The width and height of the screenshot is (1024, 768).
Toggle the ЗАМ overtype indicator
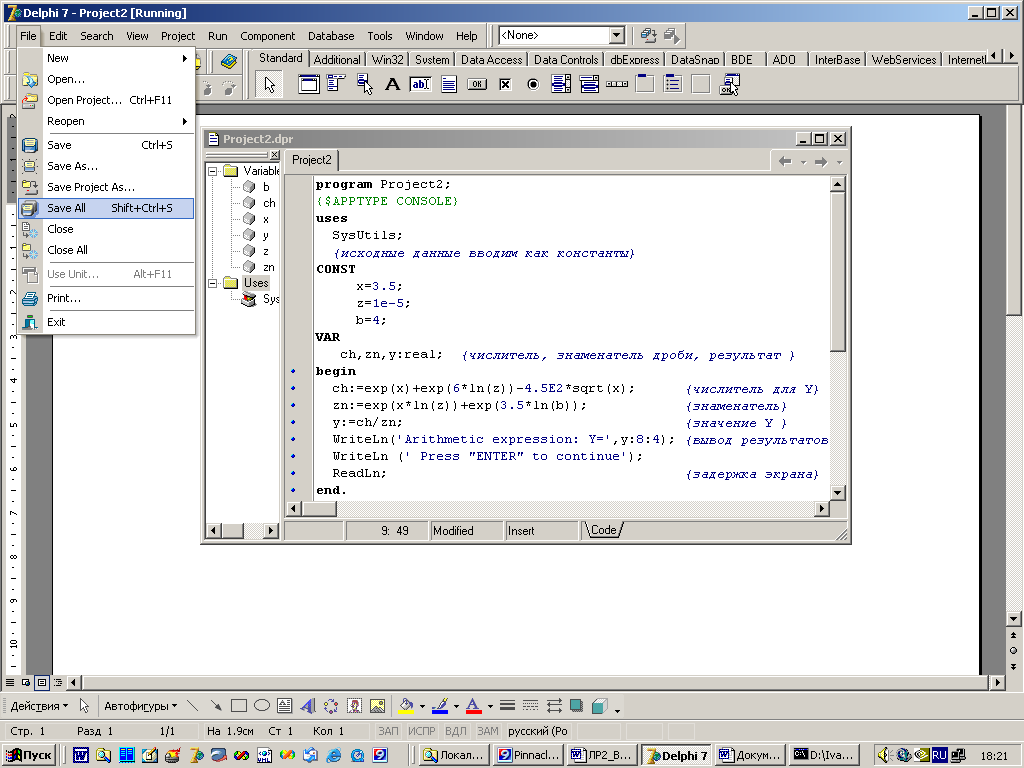[488, 731]
